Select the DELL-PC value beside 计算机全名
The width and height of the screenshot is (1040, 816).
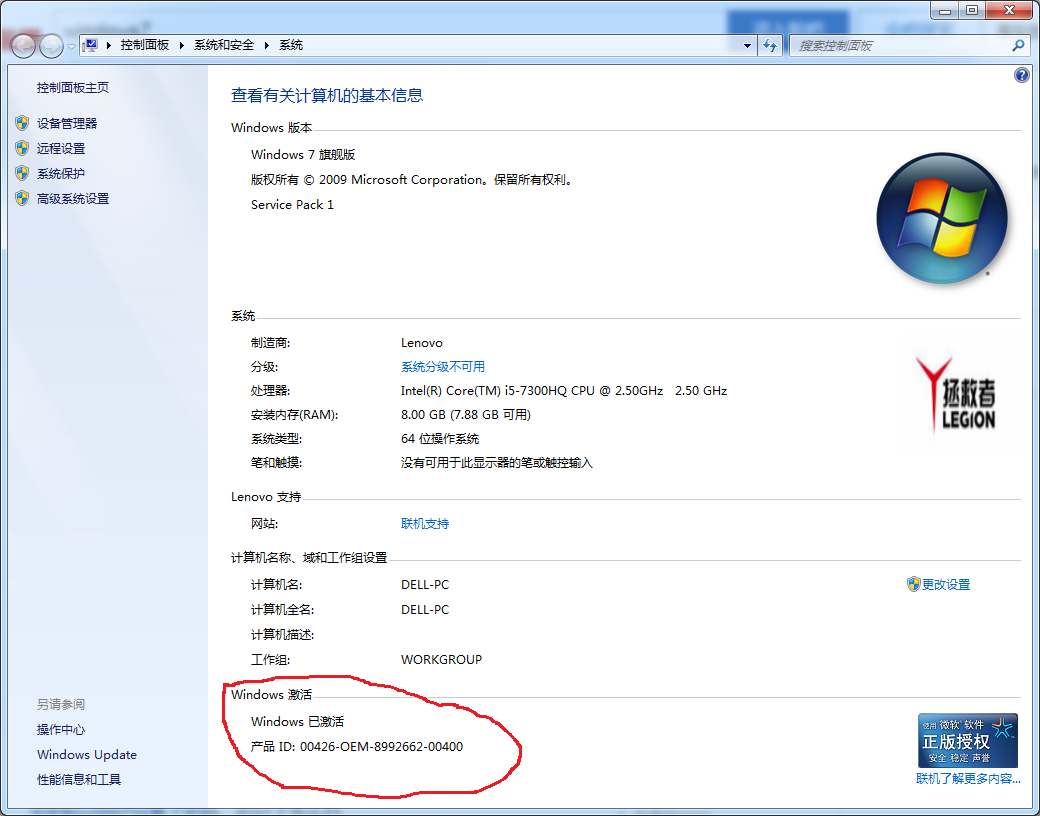[425, 610]
